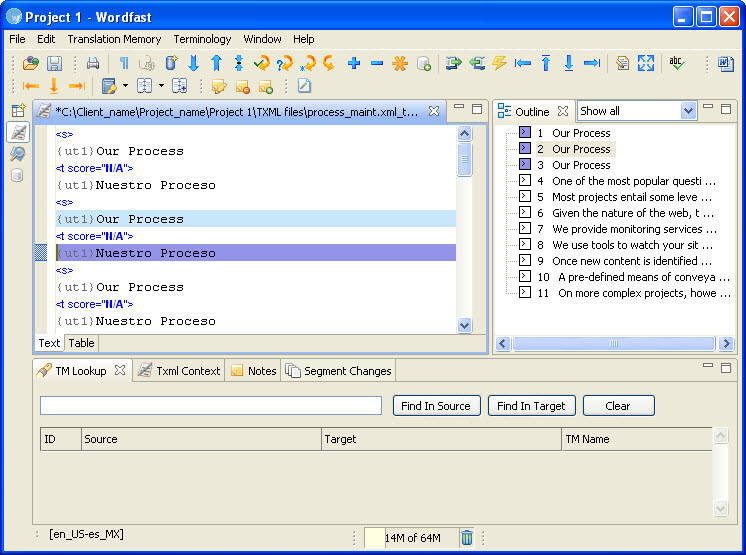746x555 pixels.
Task: Open dropdown arrow beside notebook pencil icon
Action: click(x=125, y=86)
